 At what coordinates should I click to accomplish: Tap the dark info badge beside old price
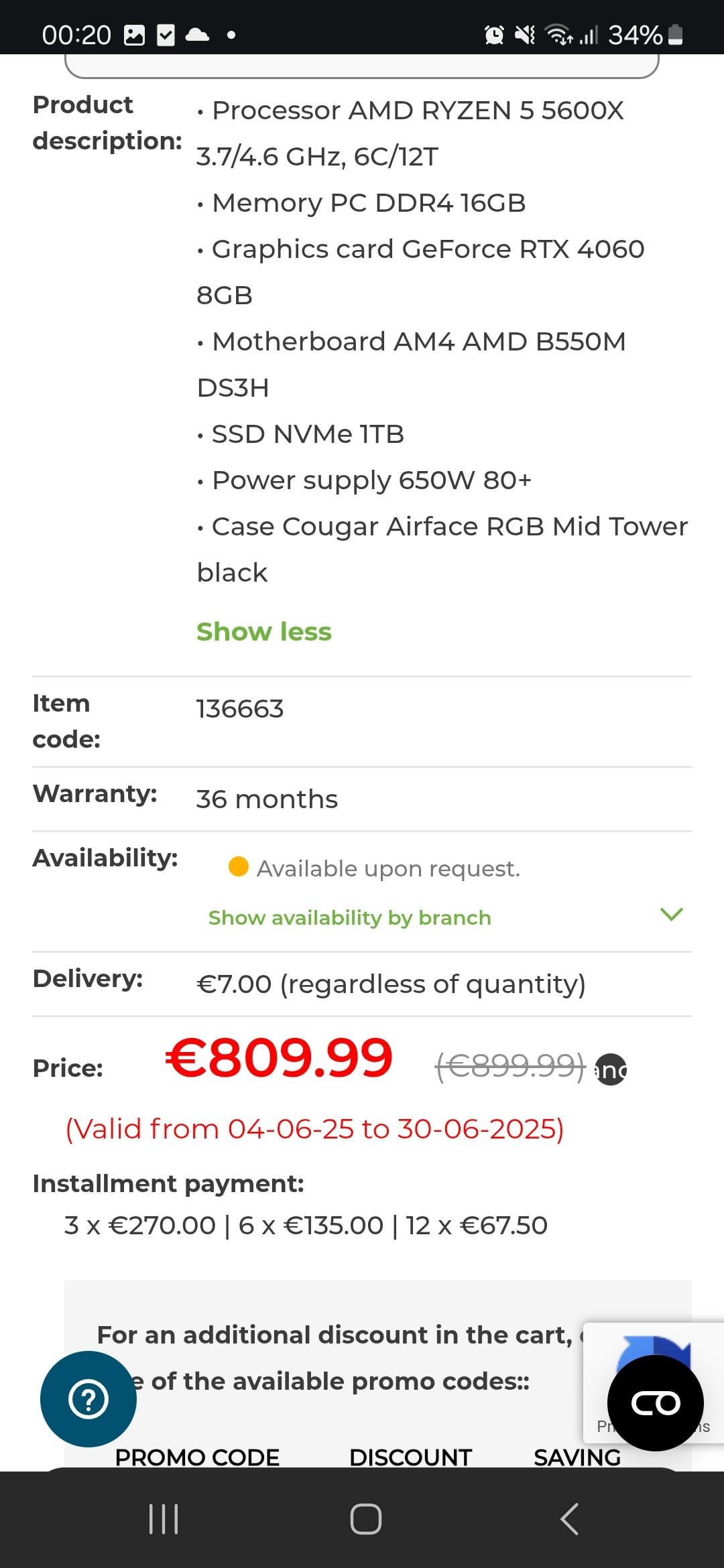tap(611, 1069)
